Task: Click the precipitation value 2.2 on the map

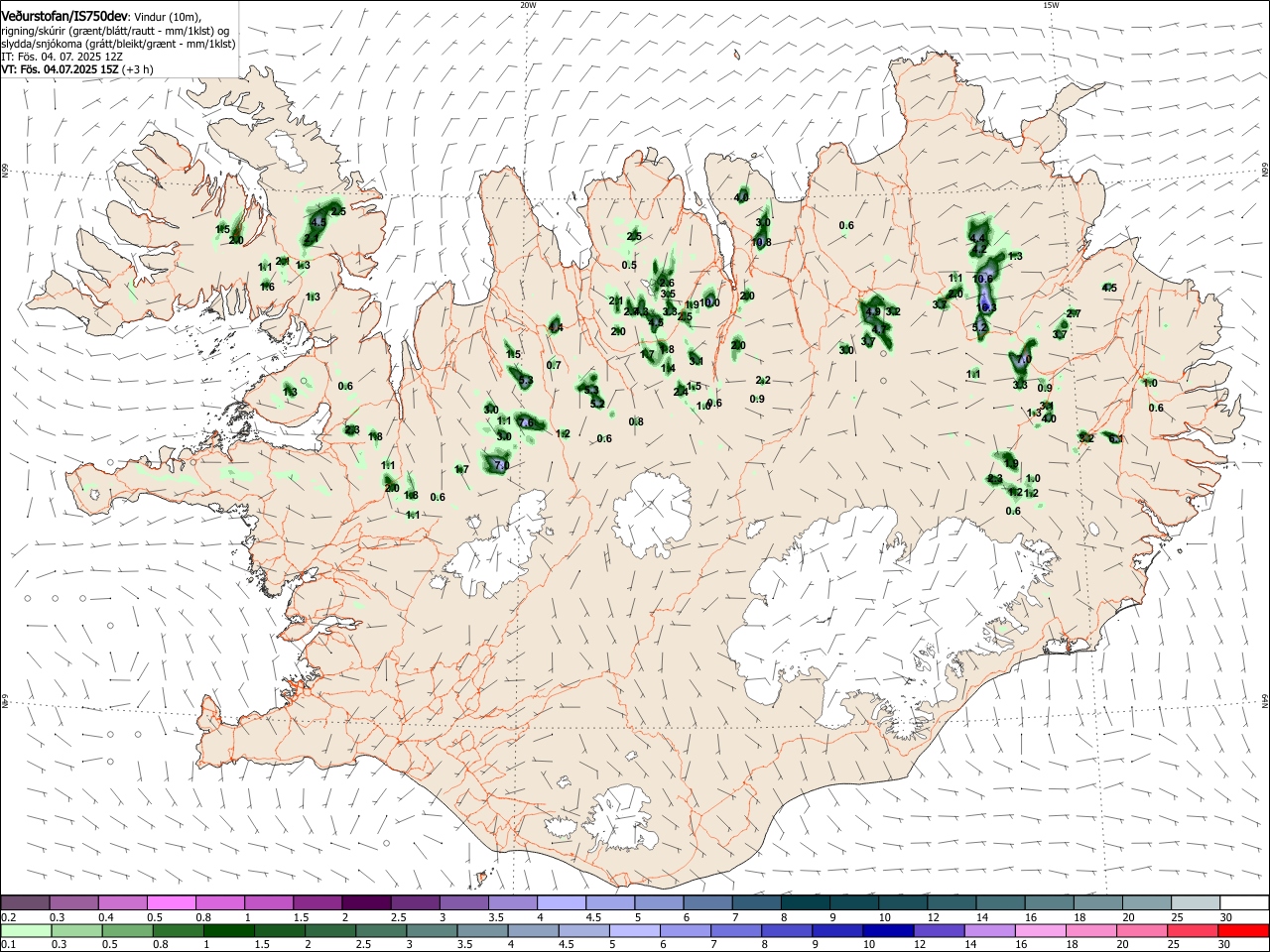Action: (763, 381)
